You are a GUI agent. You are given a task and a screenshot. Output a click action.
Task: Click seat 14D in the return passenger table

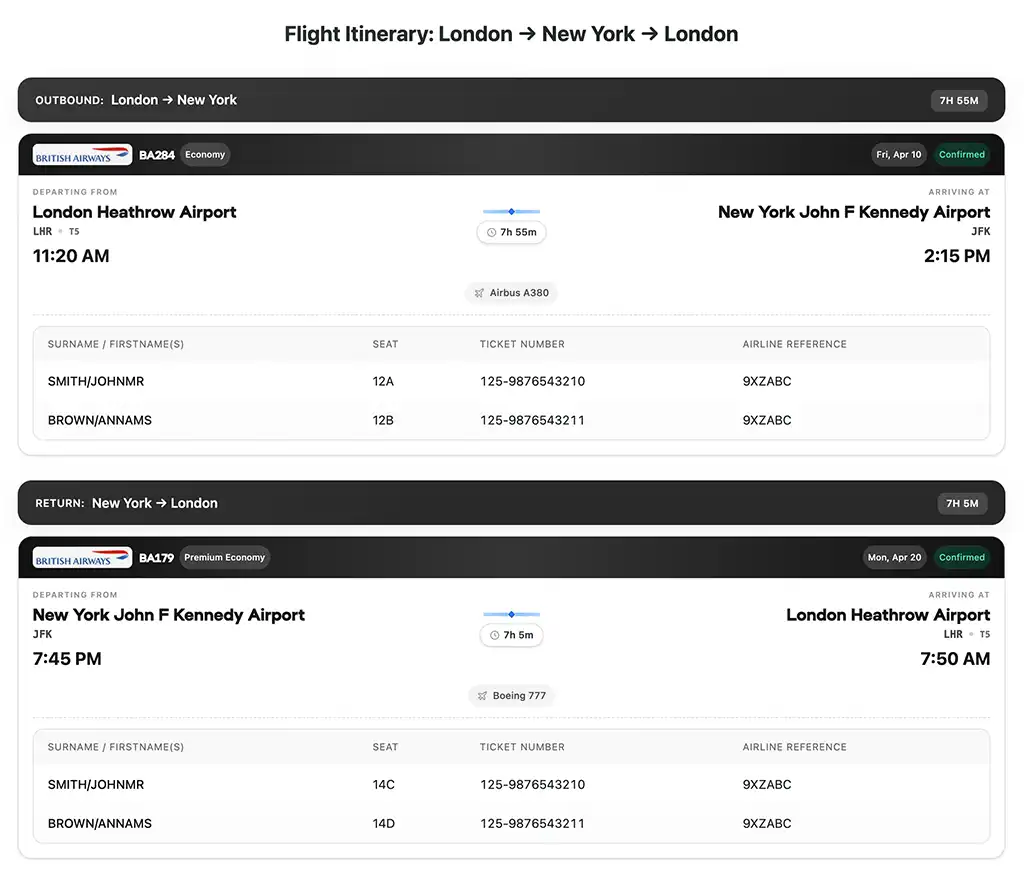(384, 824)
